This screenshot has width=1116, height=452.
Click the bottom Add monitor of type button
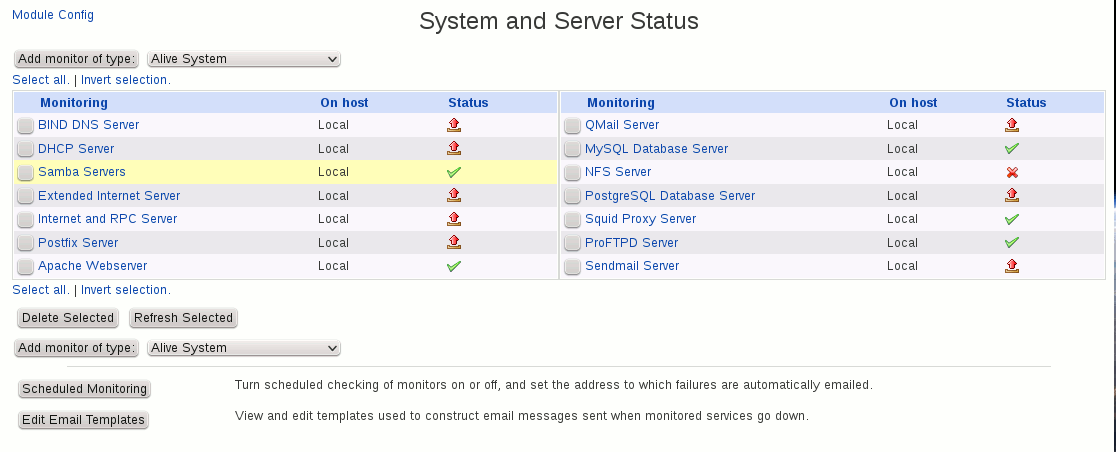coord(76,348)
